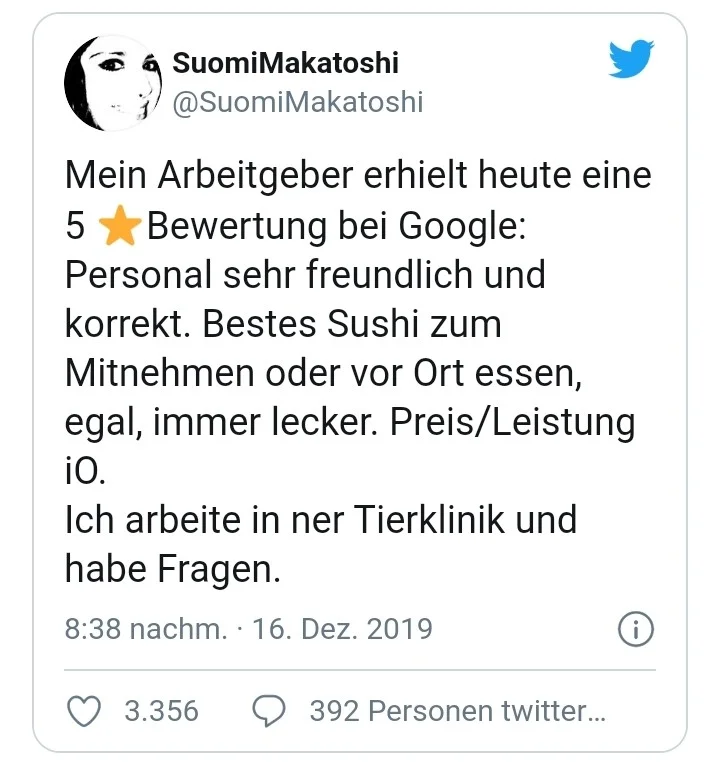Screen dimensions: 716x762
Task: Open the tweet info circle icon
Action: 636,629
